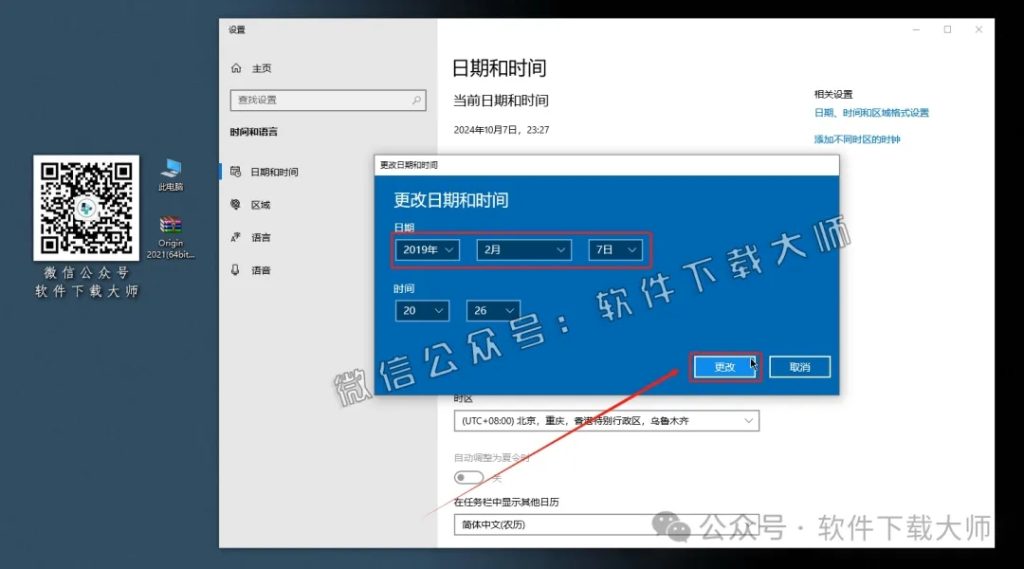Screen dimensions: 1024x569
Task: Close the Settings window
Action: point(978,29)
